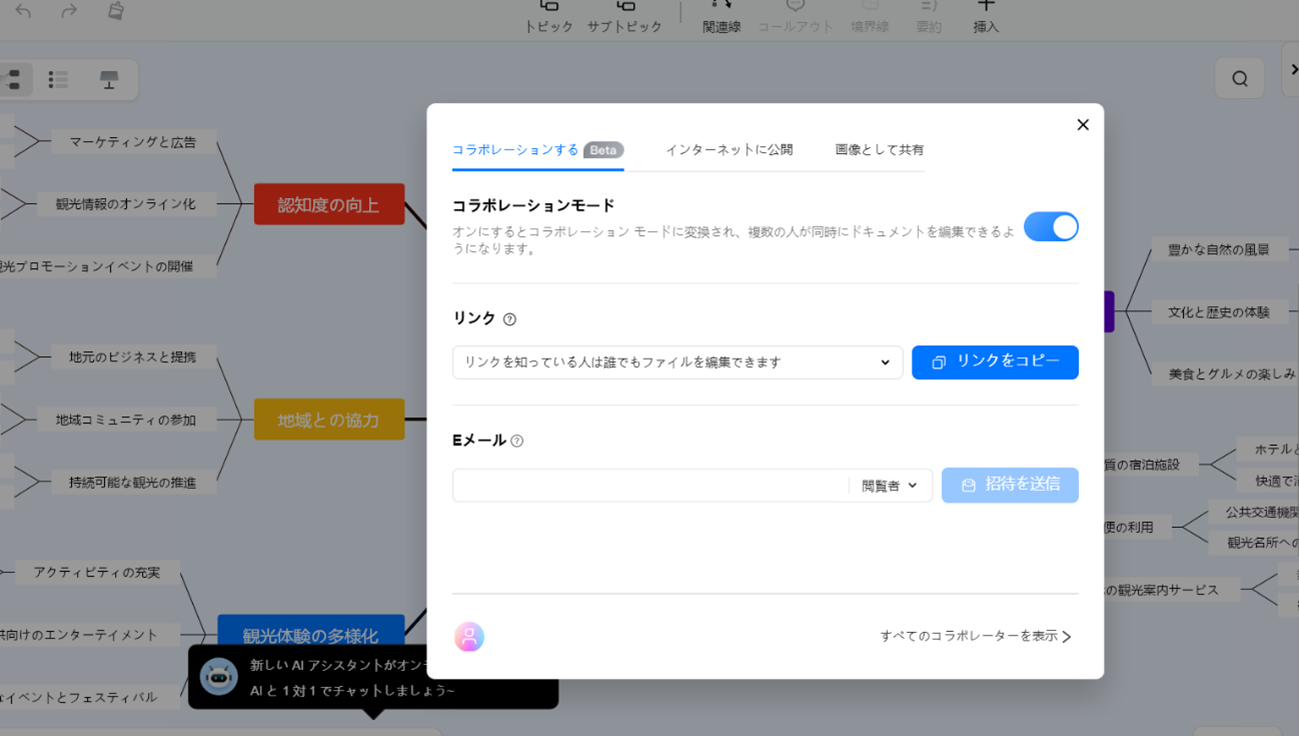
Task: Click the format painter icon
Action: pos(116,11)
